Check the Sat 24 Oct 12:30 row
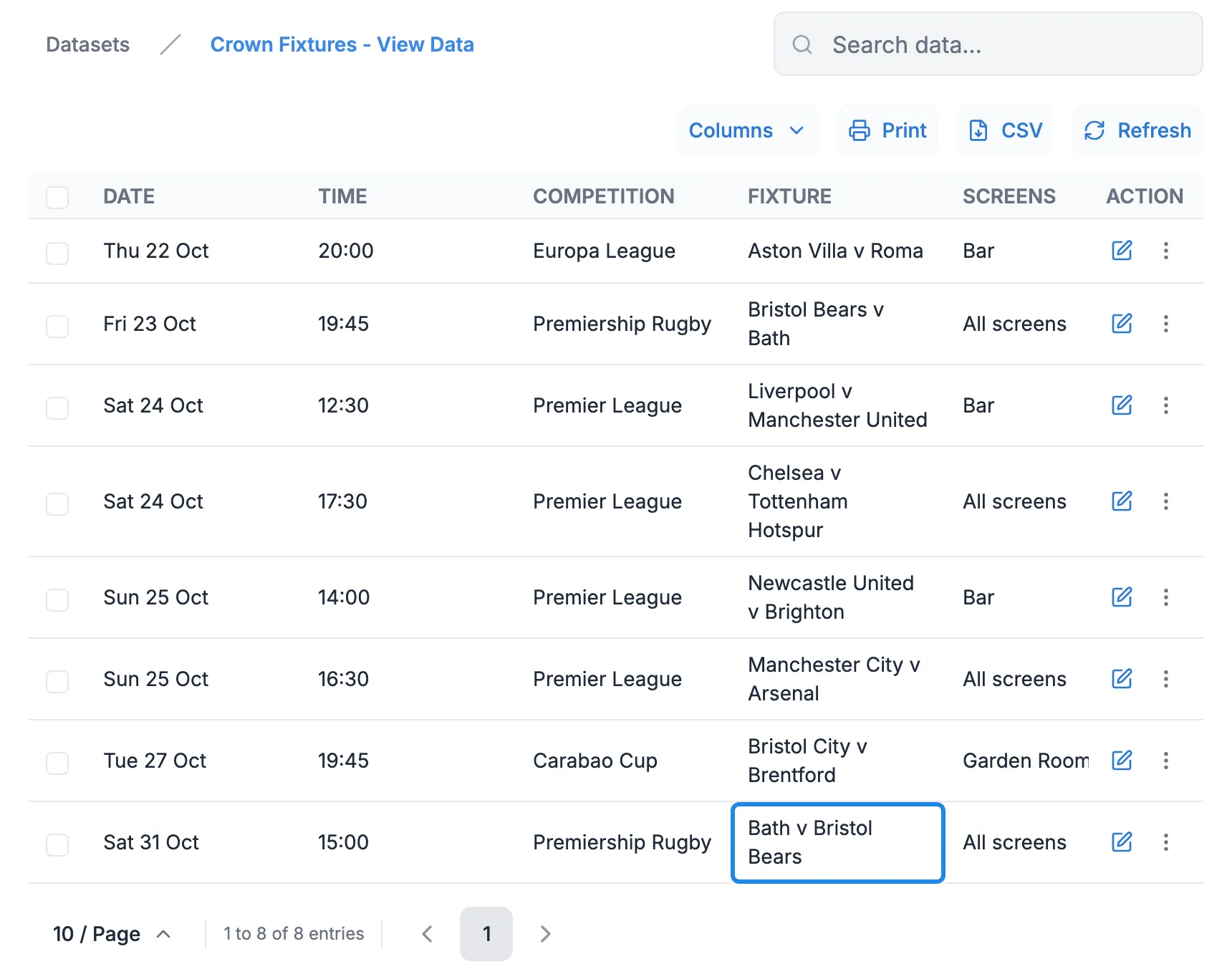 tap(57, 408)
